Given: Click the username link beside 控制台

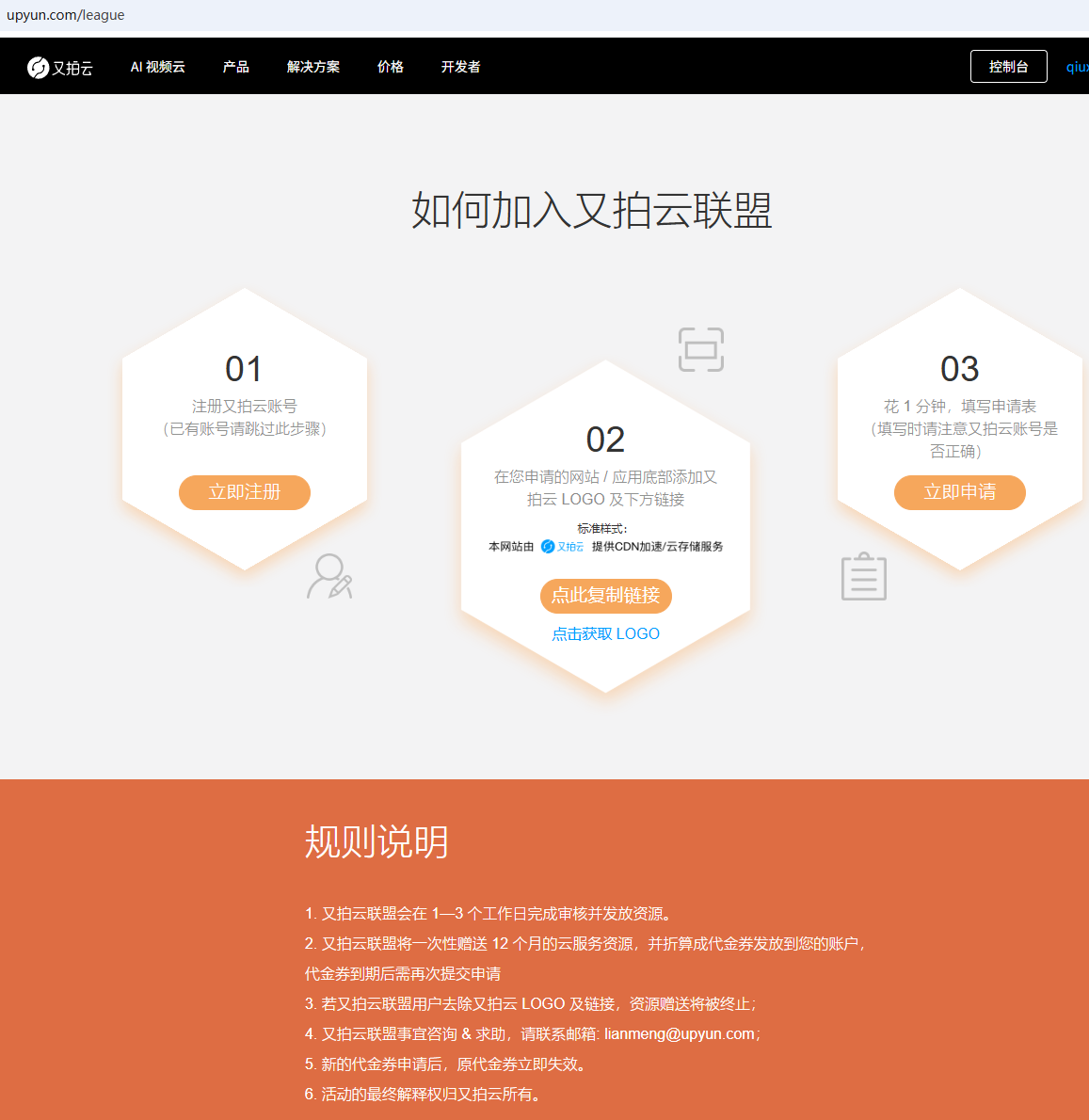Looking at the screenshot, I should point(1078,67).
